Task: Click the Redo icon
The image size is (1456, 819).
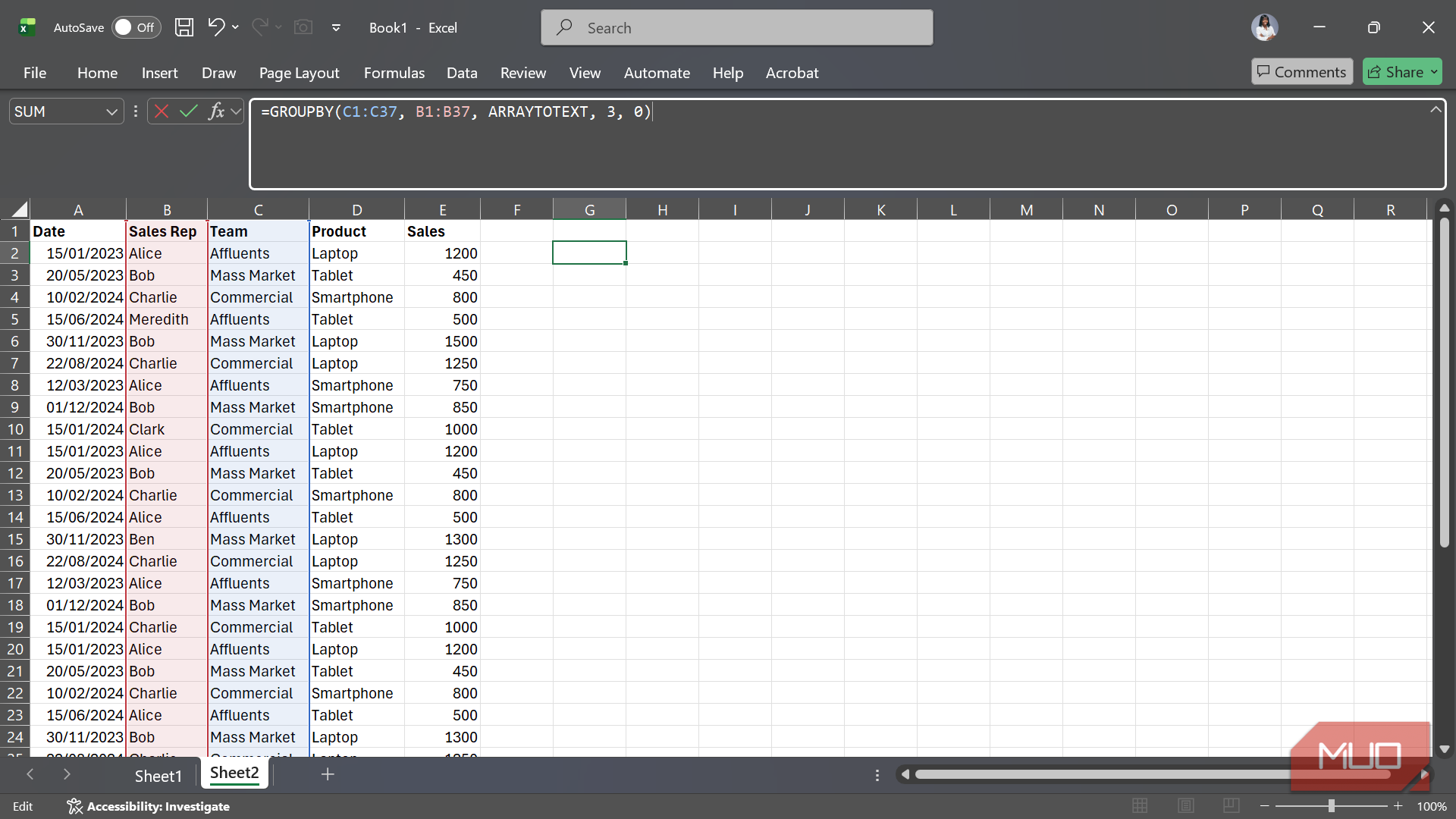Action: click(259, 27)
